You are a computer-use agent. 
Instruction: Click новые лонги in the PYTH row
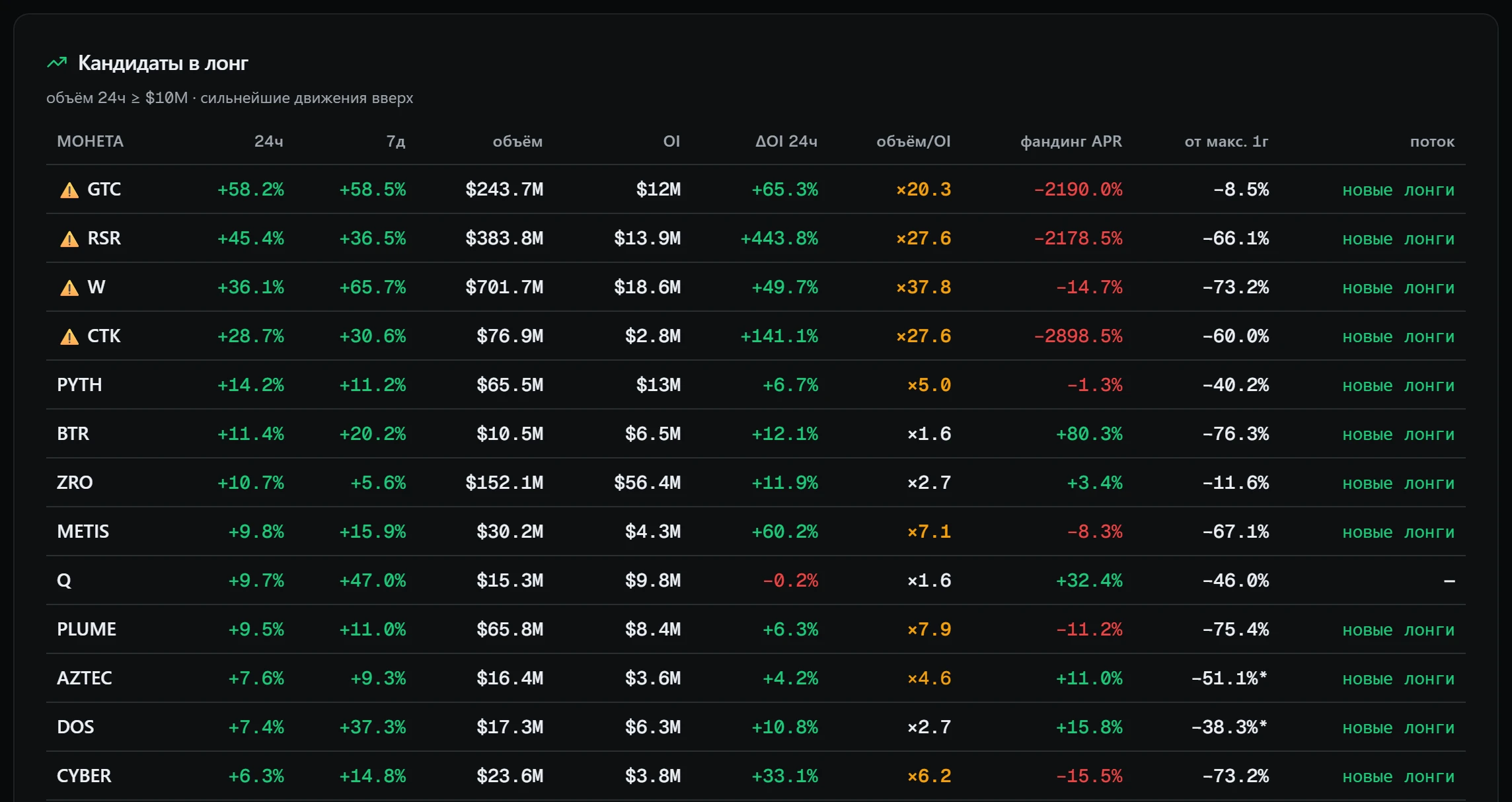tap(1398, 386)
